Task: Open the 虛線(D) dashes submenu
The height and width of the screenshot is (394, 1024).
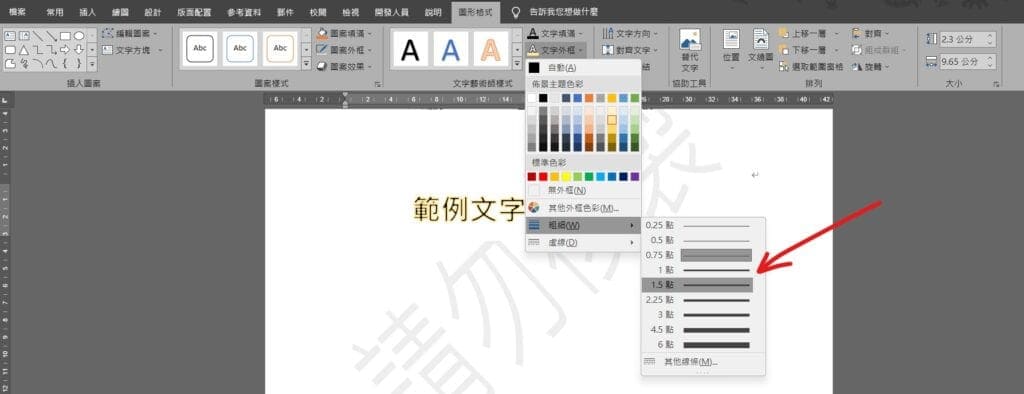Action: [584, 242]
